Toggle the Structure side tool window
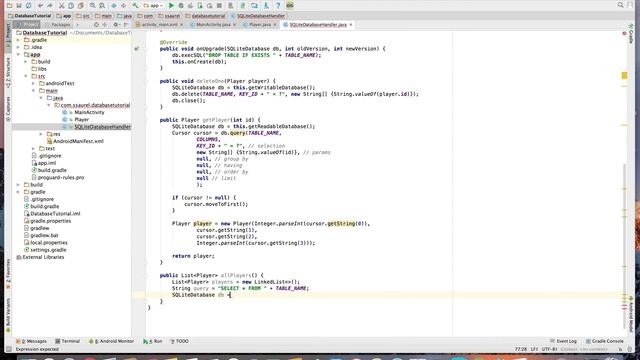Image resolution: width=640 pixels, height=360 pixels. 8,73
